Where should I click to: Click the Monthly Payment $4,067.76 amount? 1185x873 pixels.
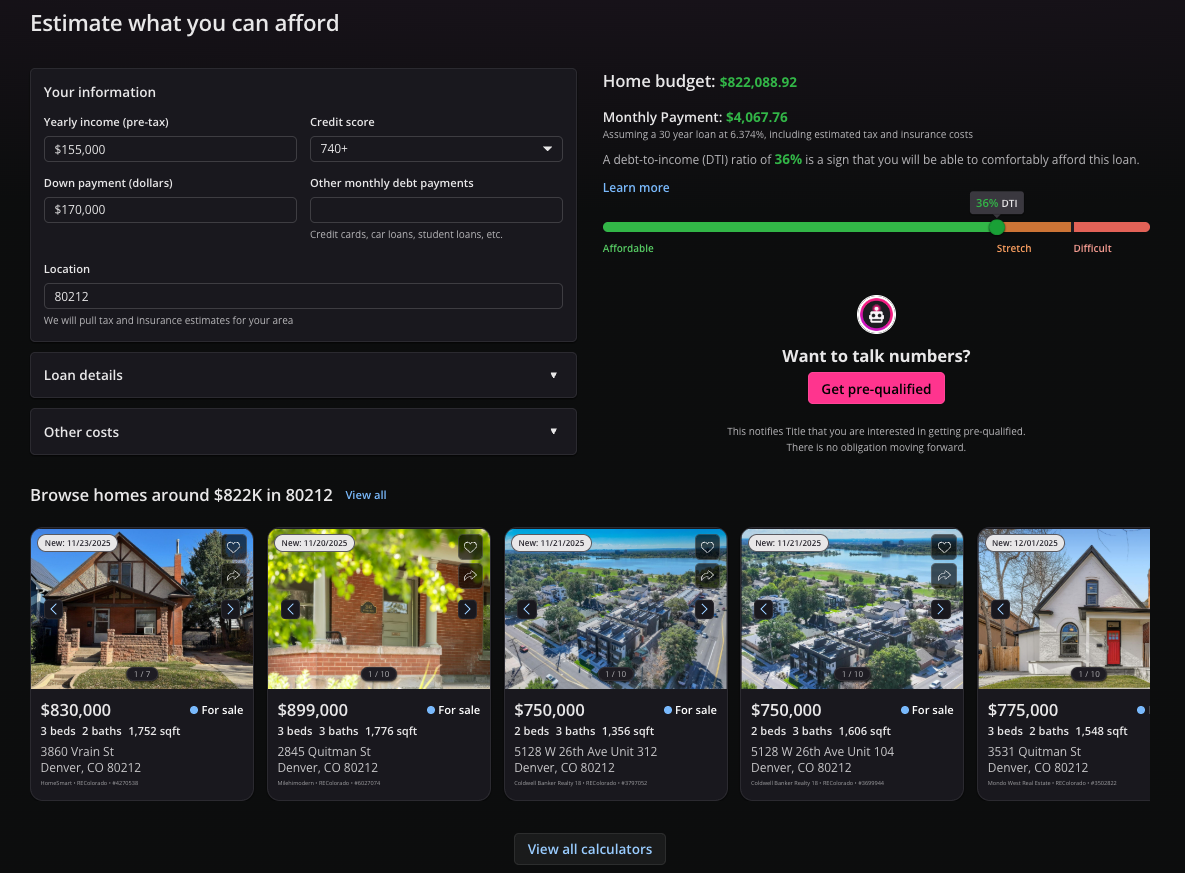click(756, 117)
